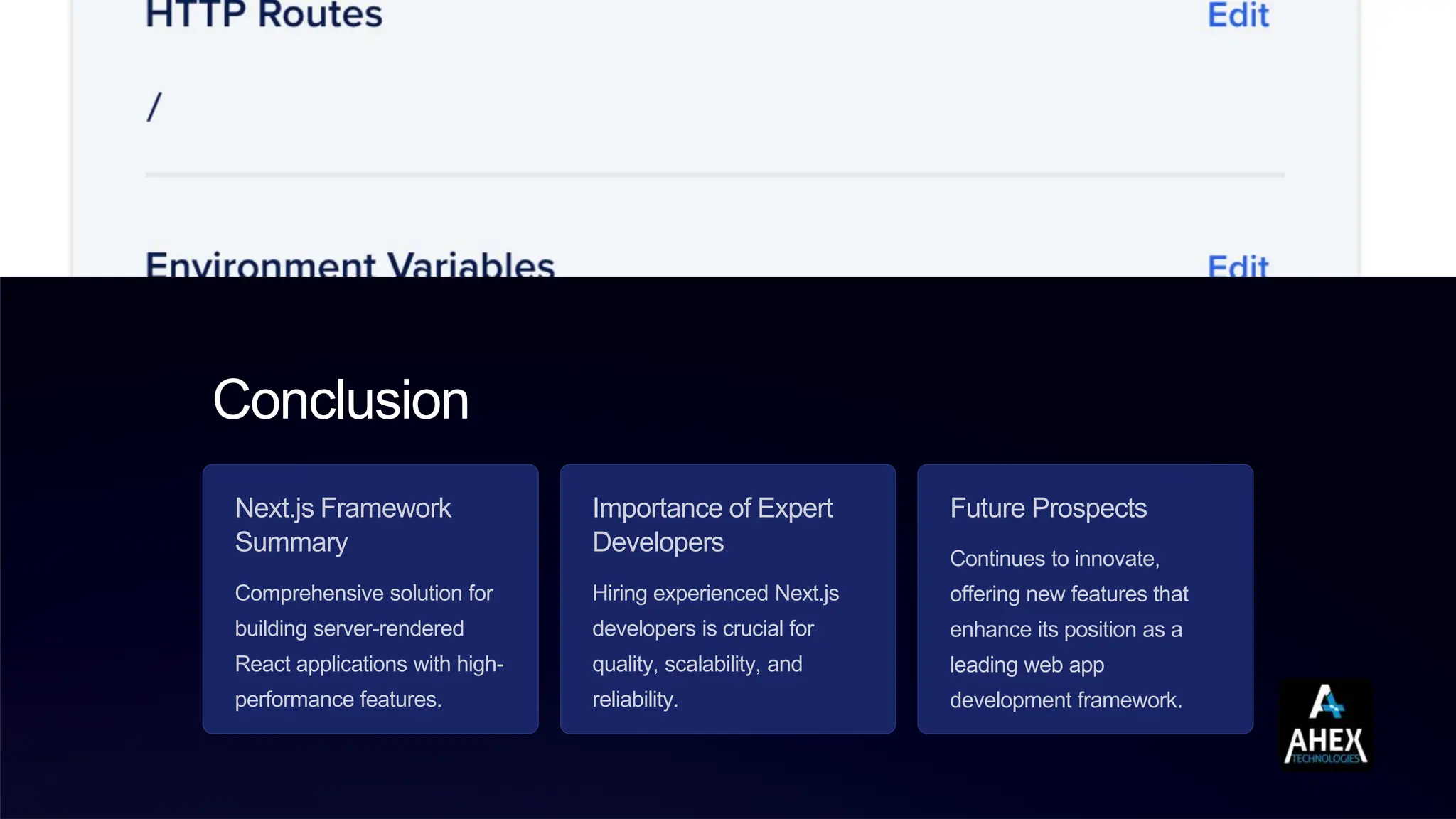
Task: Click the Continues to innovate paragraph
Action: click(x=1069, y=628)
